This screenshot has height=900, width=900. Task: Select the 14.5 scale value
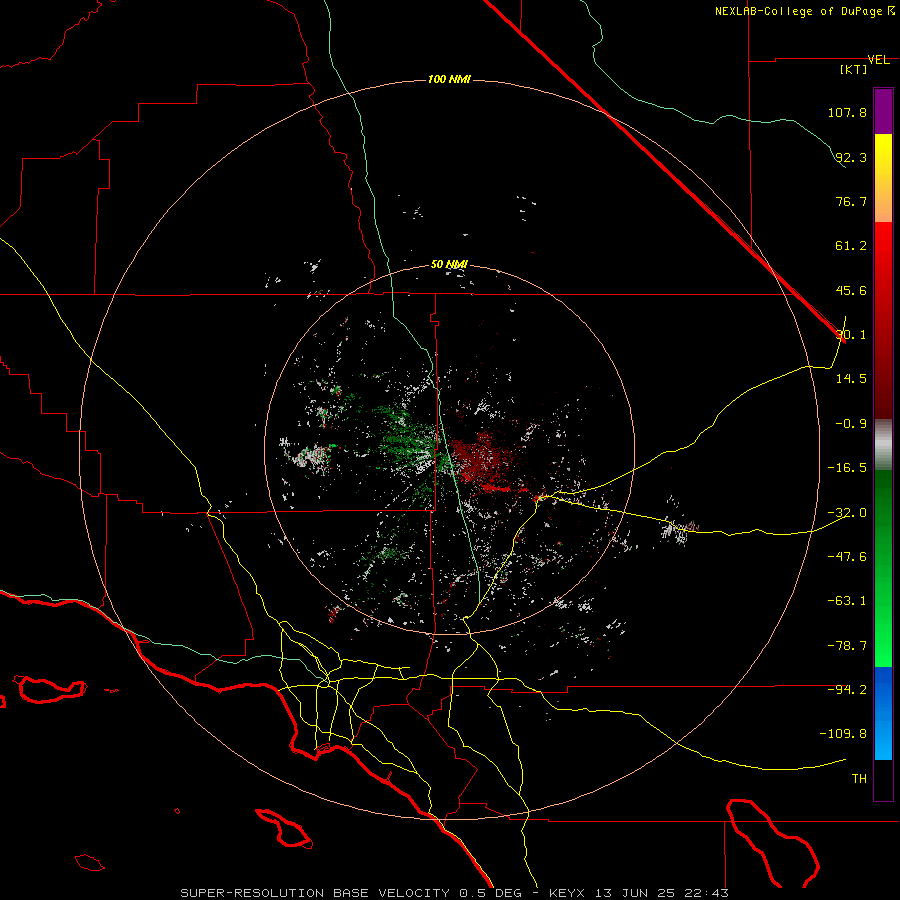point(851,379)
